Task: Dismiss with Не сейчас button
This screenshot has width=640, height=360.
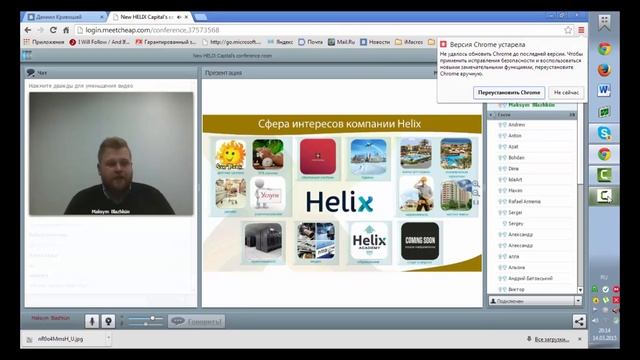Action: click(566, 93)
